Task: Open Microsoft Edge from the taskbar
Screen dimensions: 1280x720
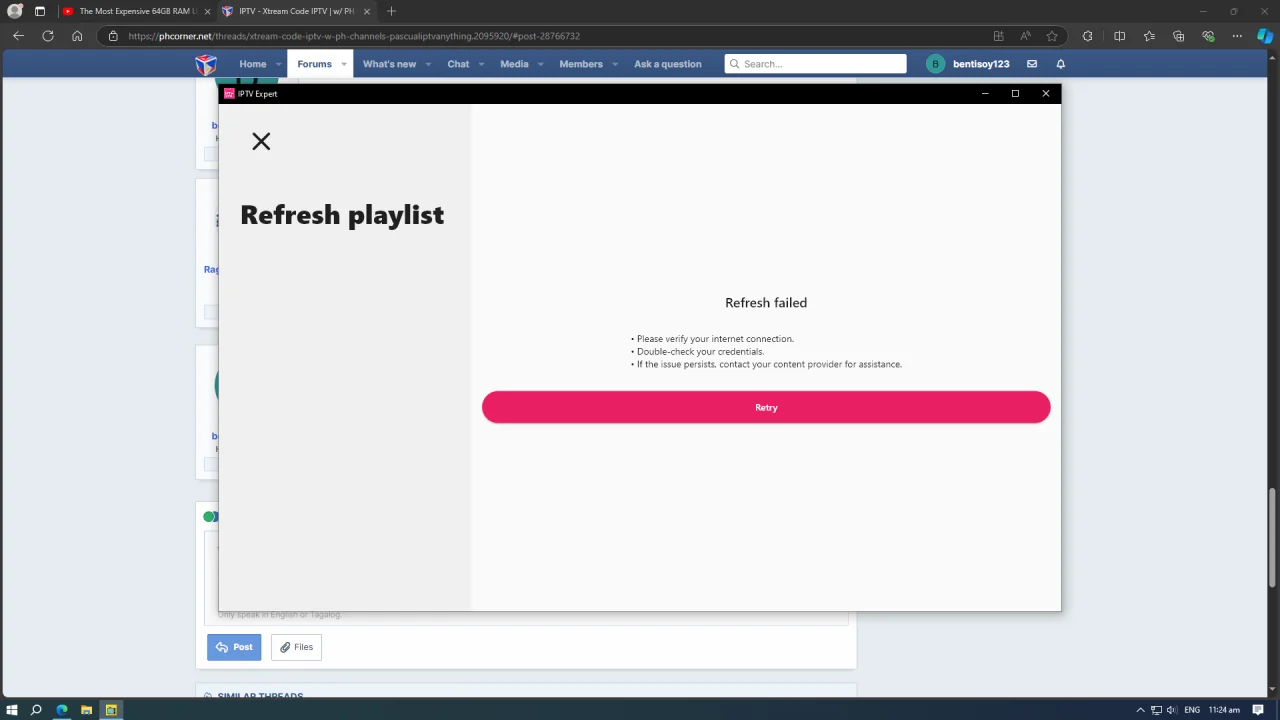Action: pyautogui.click(x=61, y=710)
